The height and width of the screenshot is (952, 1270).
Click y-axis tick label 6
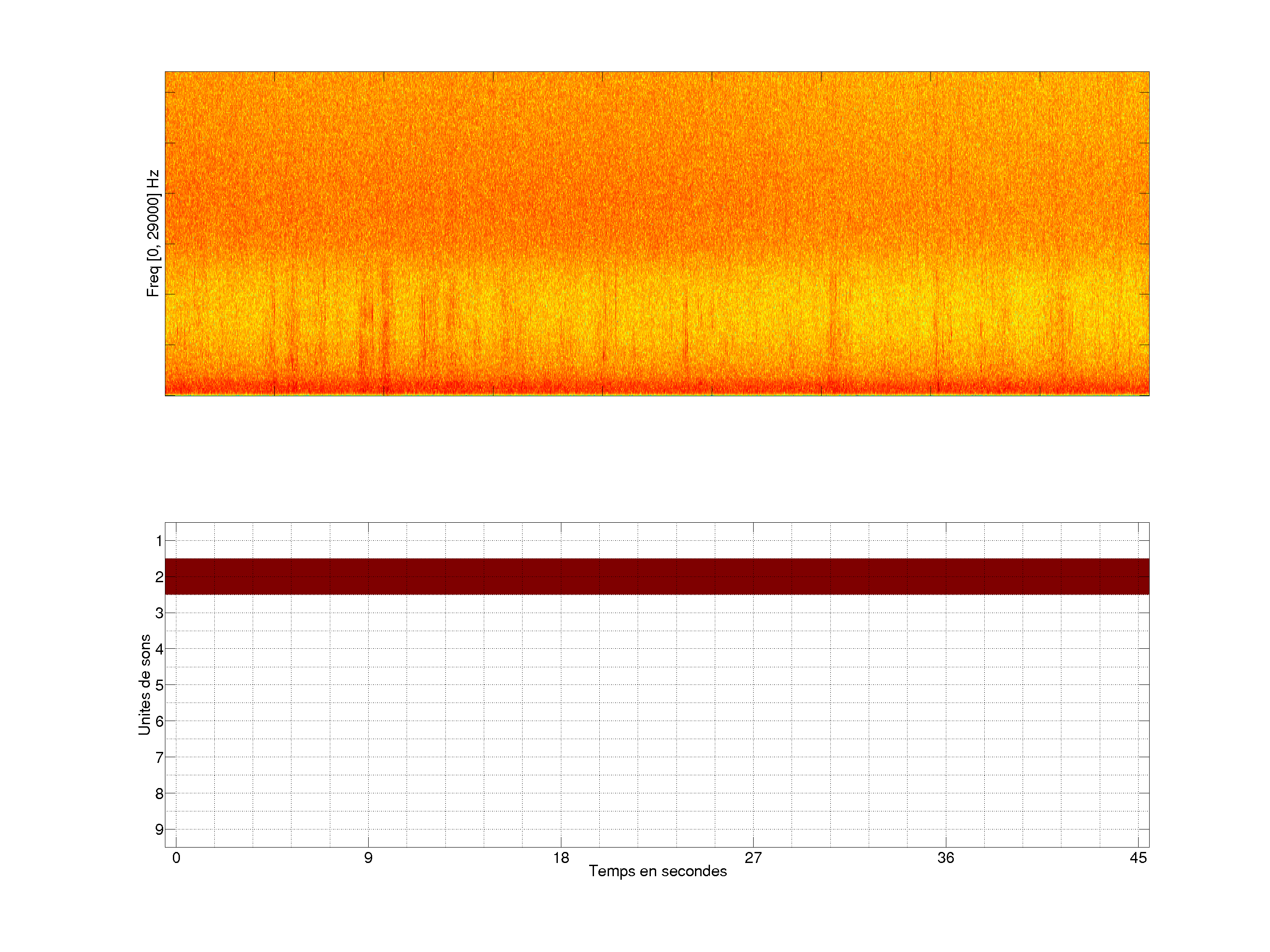click(x=159, y=721)
